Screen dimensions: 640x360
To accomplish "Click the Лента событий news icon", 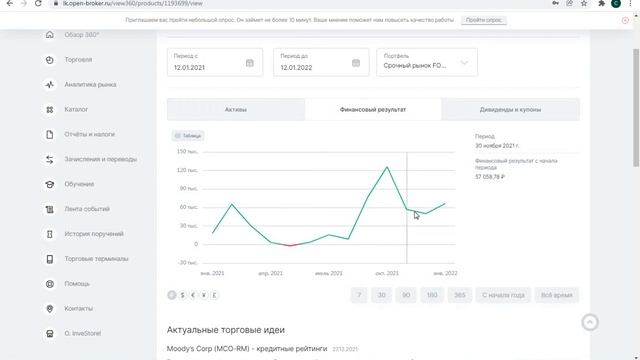I will (x=49, y=209).
